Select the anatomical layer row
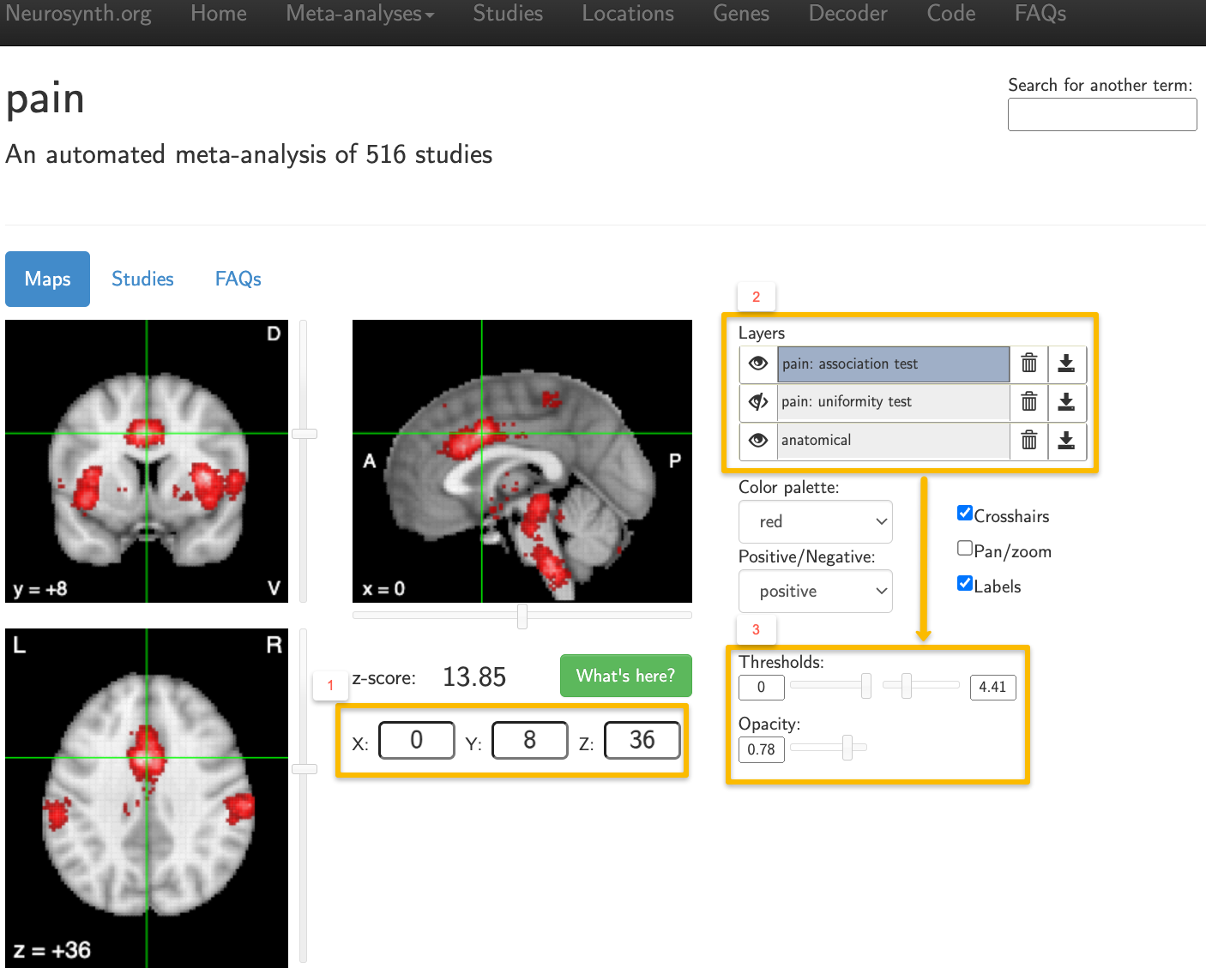 pos(893,440)
